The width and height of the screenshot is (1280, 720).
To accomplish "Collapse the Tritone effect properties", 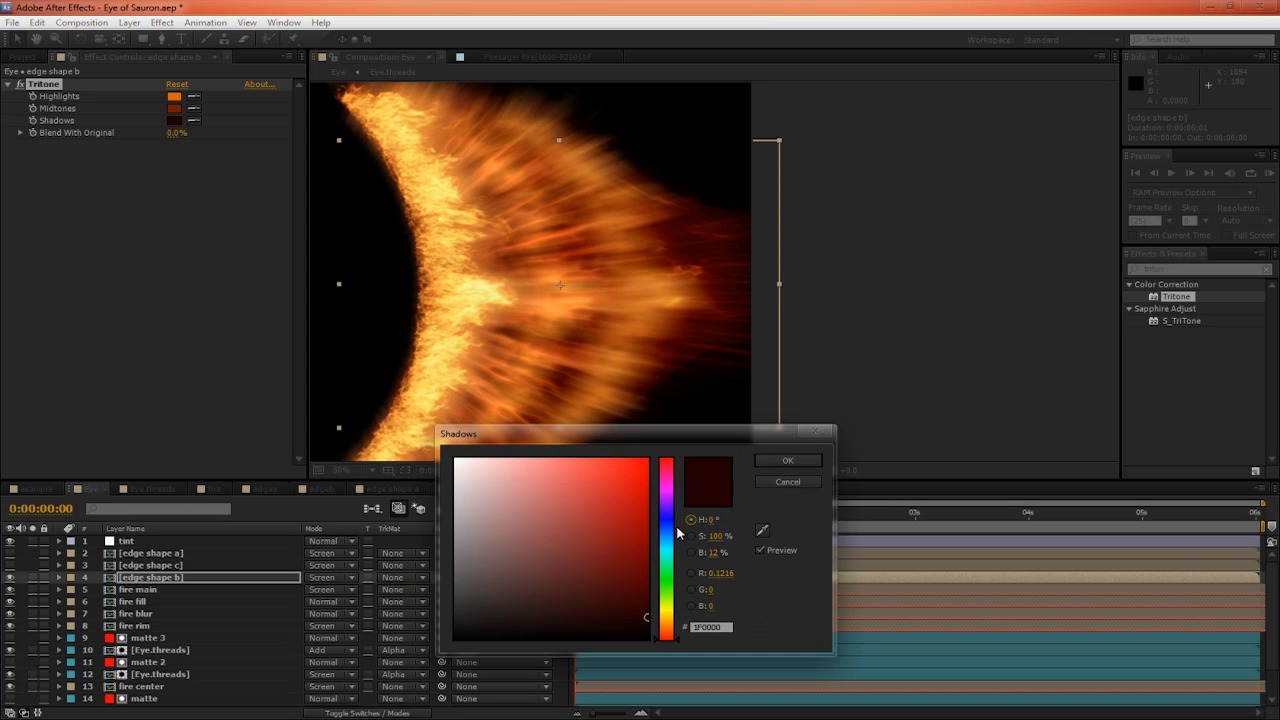I will click(x=8, y=84).
